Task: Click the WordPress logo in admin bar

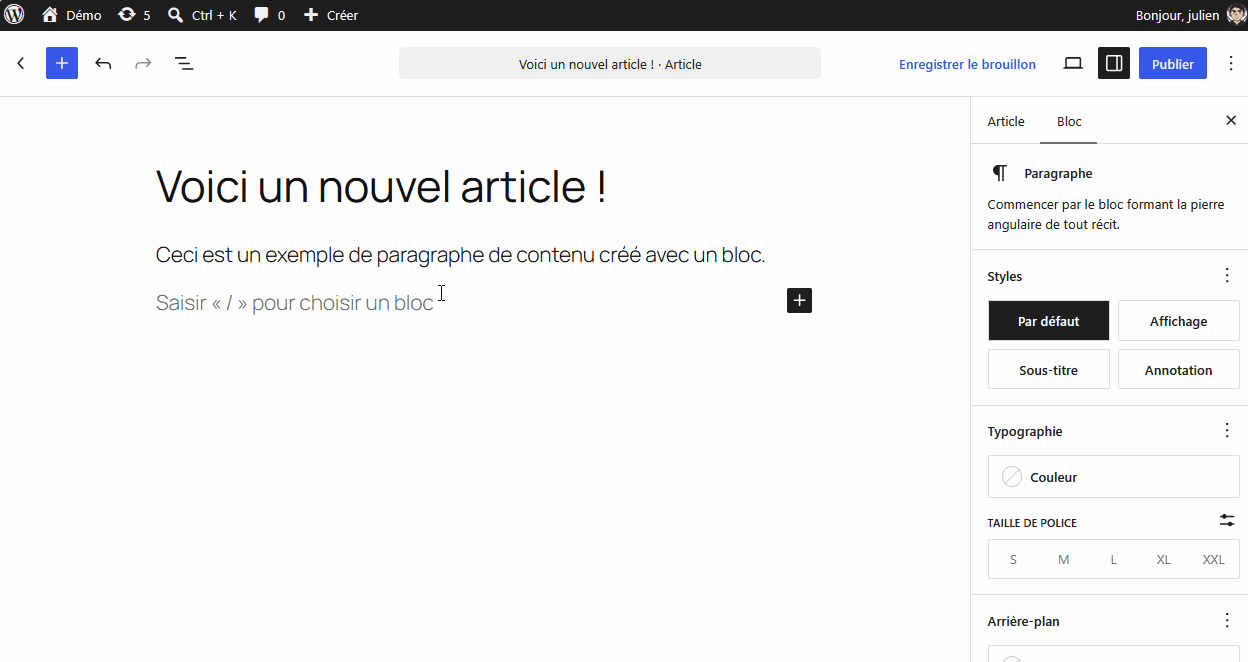Action: point(15,15)
